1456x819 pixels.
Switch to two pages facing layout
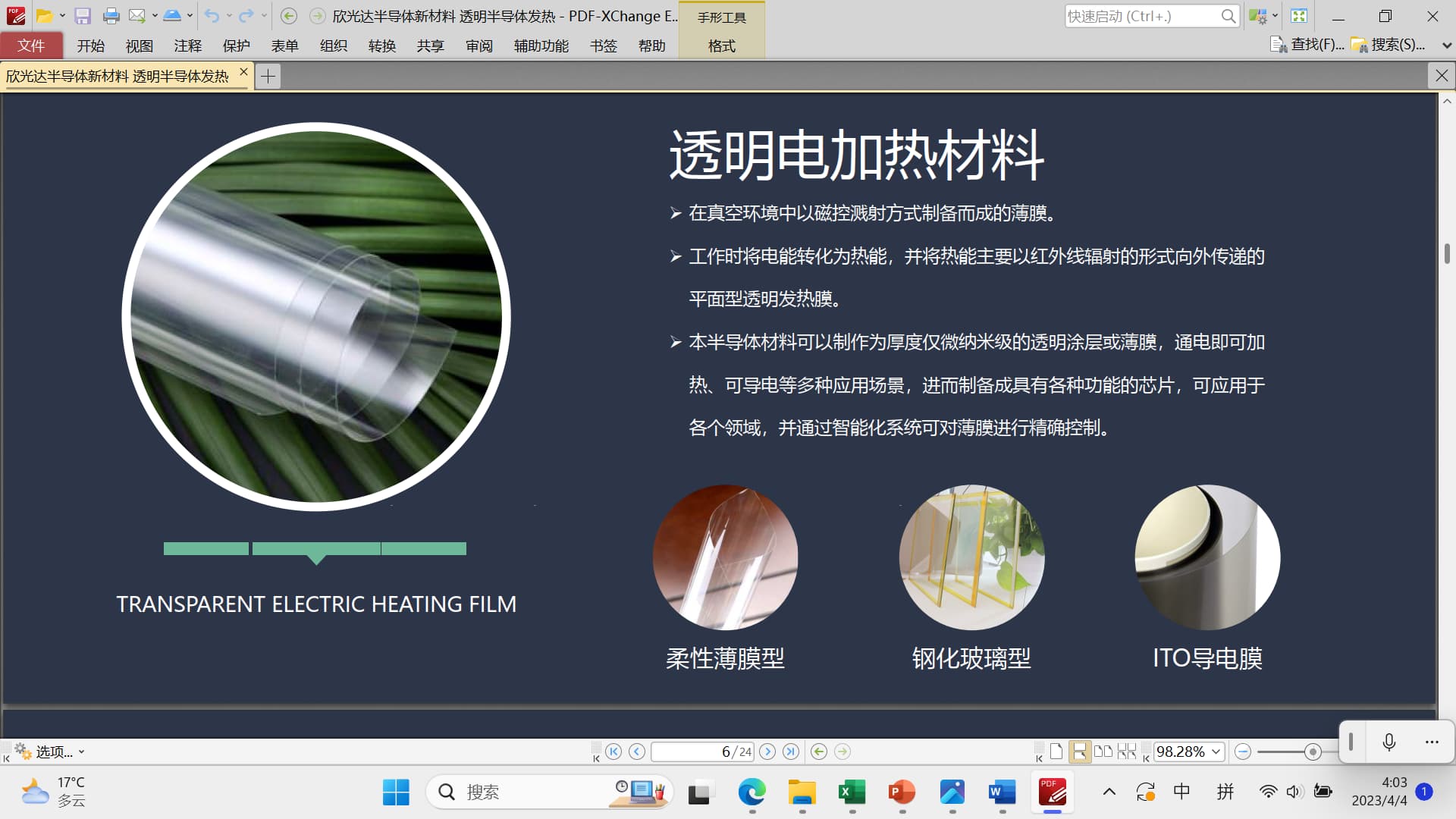coord(1103,752)
